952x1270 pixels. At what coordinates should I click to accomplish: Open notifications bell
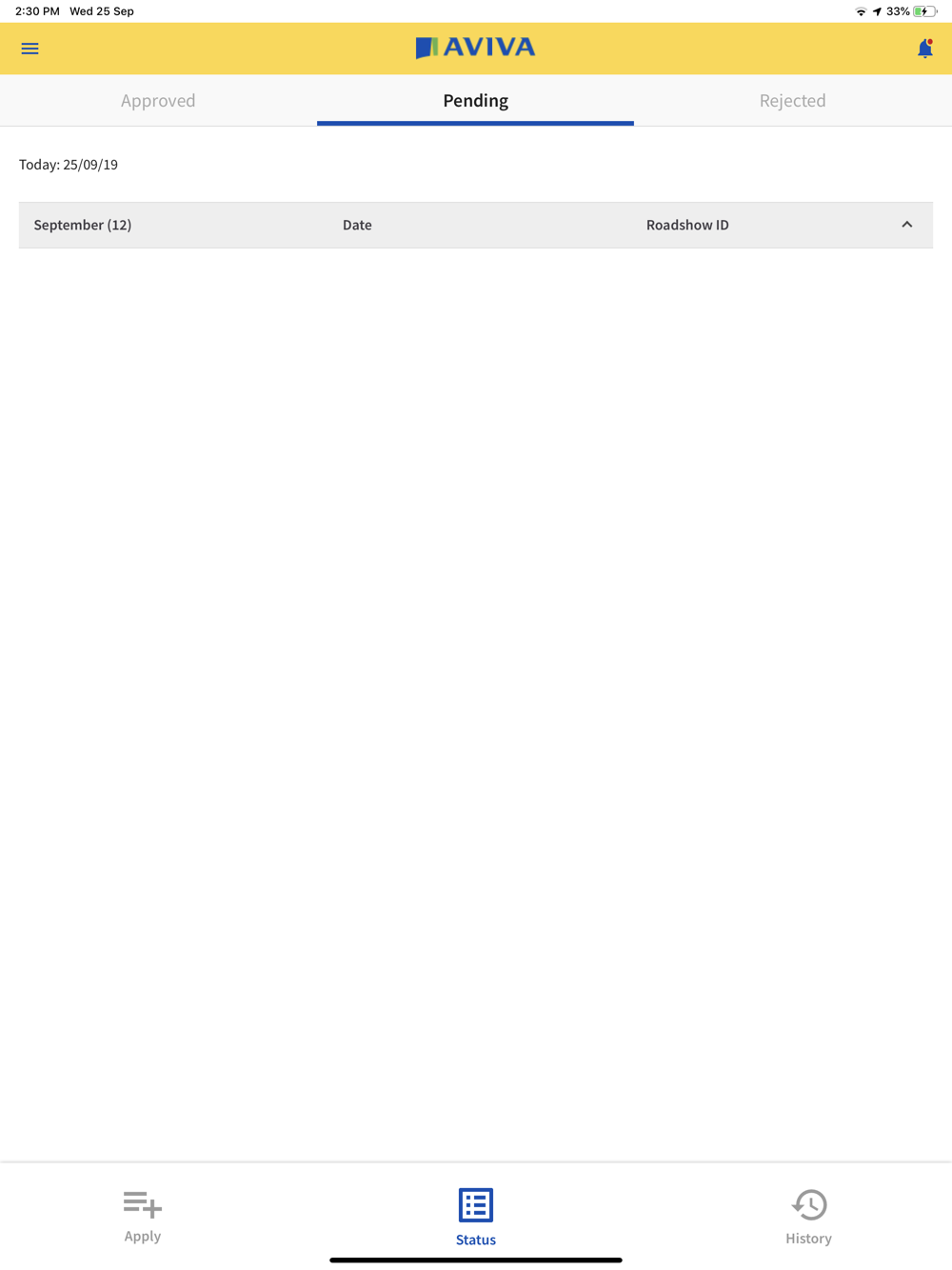pos(924,49)
